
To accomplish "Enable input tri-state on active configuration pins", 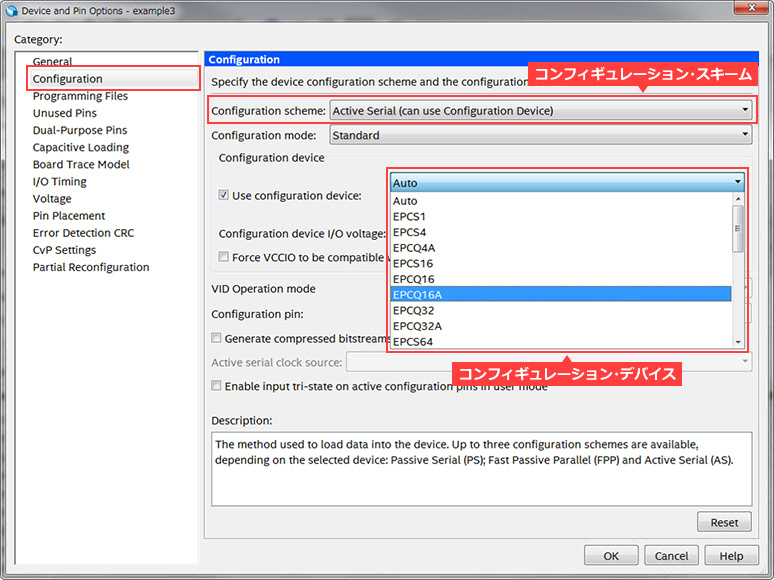I will (x=216, y=386).
